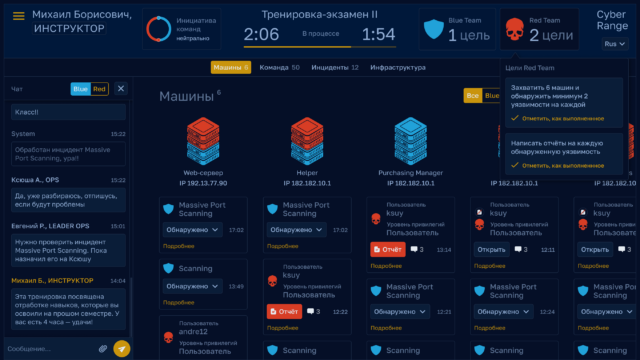Select the Helper server stack icon
The width and height of the screenshot is (640, 360).
(307, 141)
